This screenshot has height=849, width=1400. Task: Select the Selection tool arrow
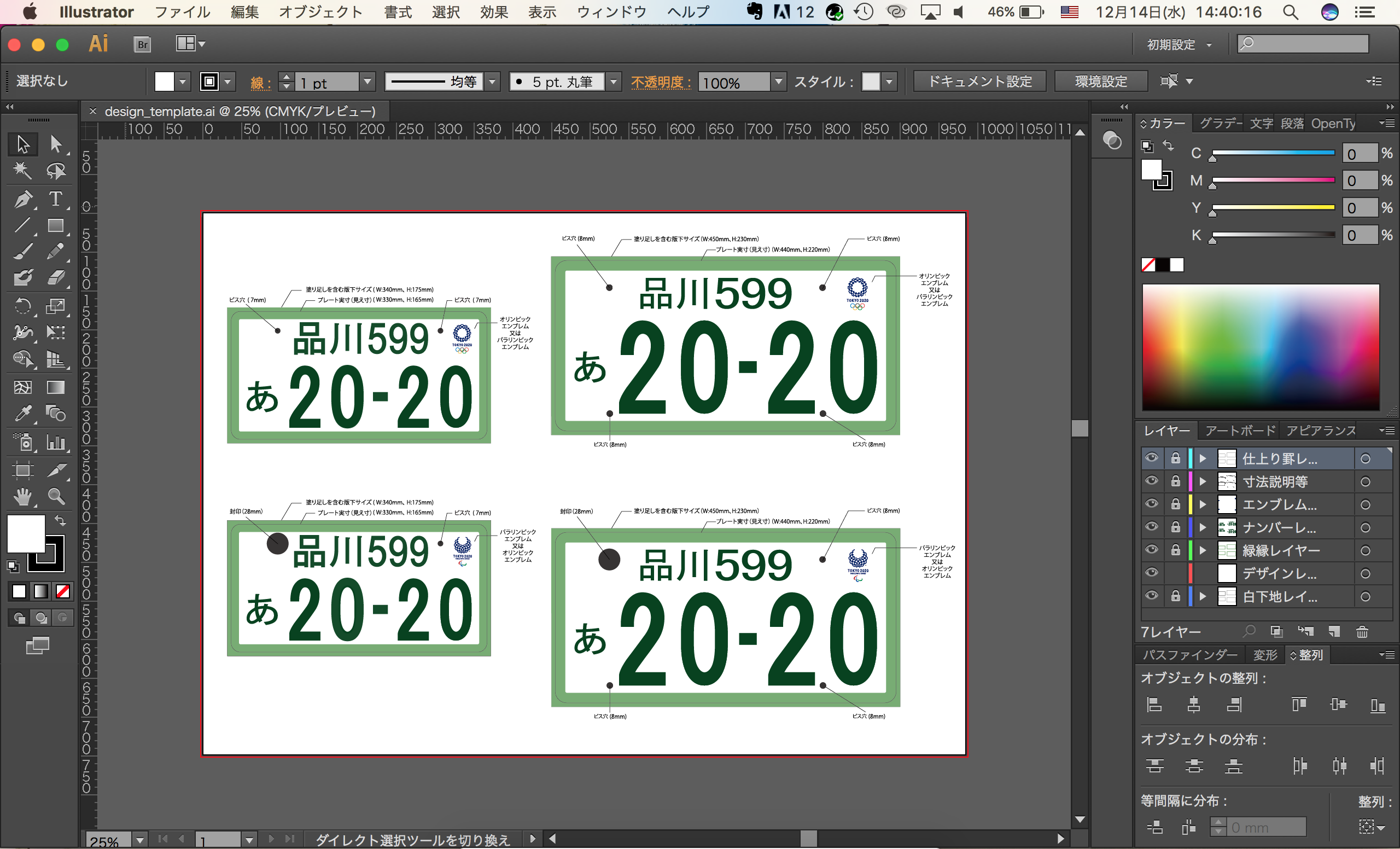click(x=23, y=144)
